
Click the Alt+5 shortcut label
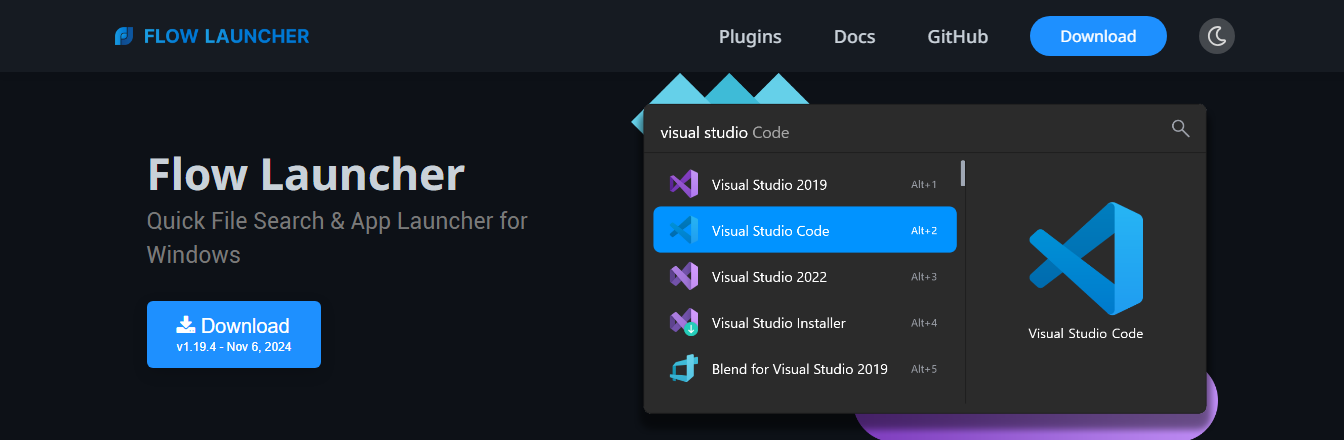[x=924, y=369]
